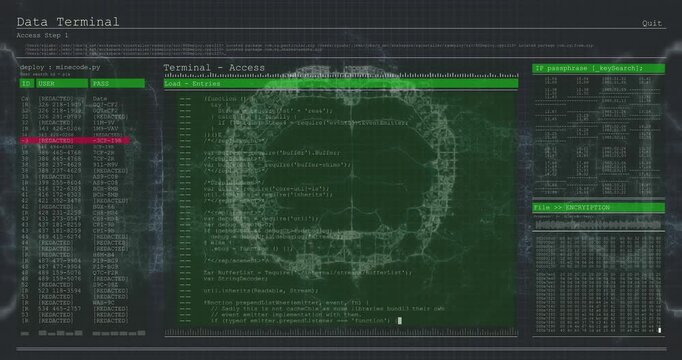Select pass entry 1M9-VAV
682x360 pixels.
tap(105, 129)
